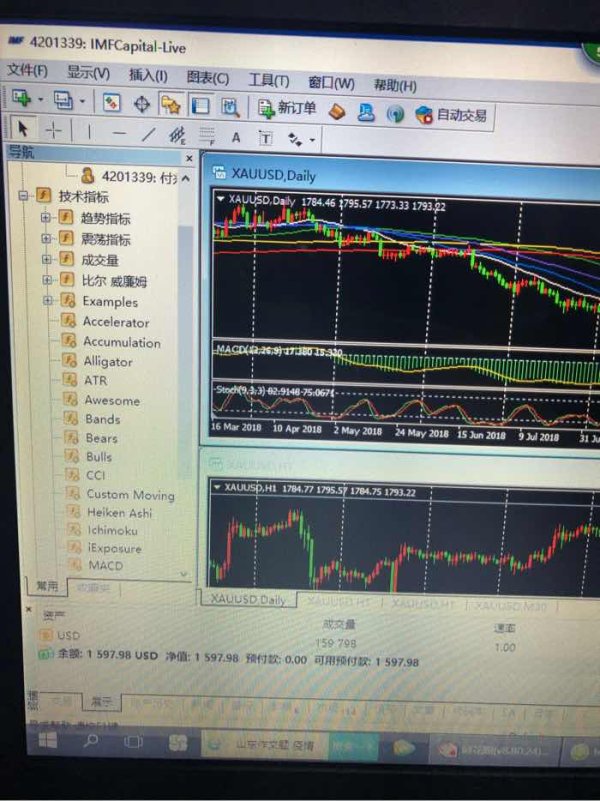Image resolution: width=600 pixels, height=801 pixels.
Task: Select the horizontal line drawing tool
Action: (119, 133)
